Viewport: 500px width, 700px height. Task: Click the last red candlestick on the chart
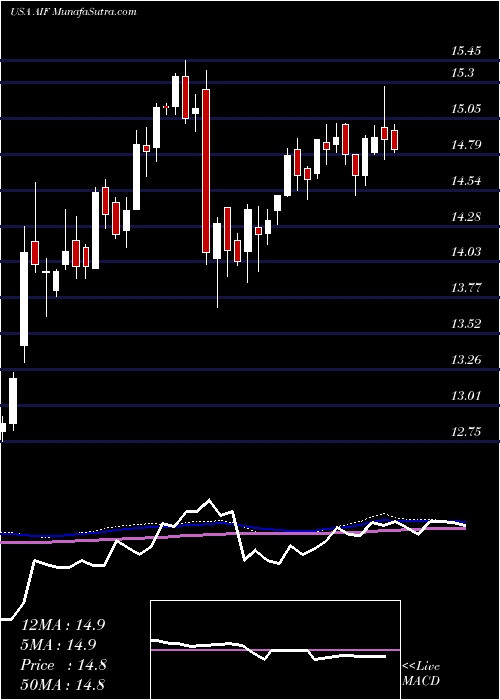[x=394, y=140]
